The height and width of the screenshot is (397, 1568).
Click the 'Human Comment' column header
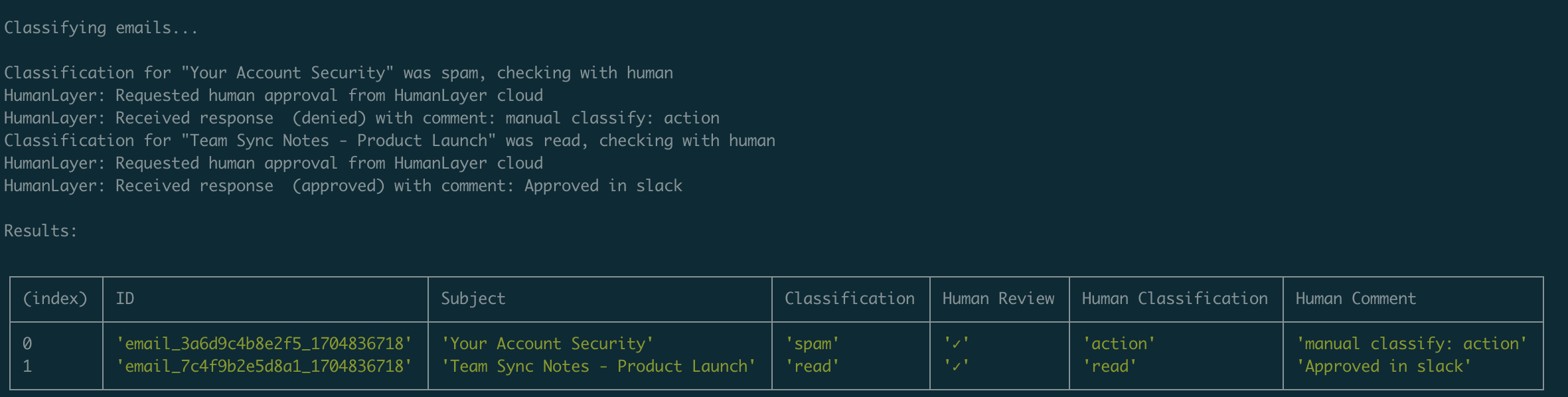click(1356, 299)
